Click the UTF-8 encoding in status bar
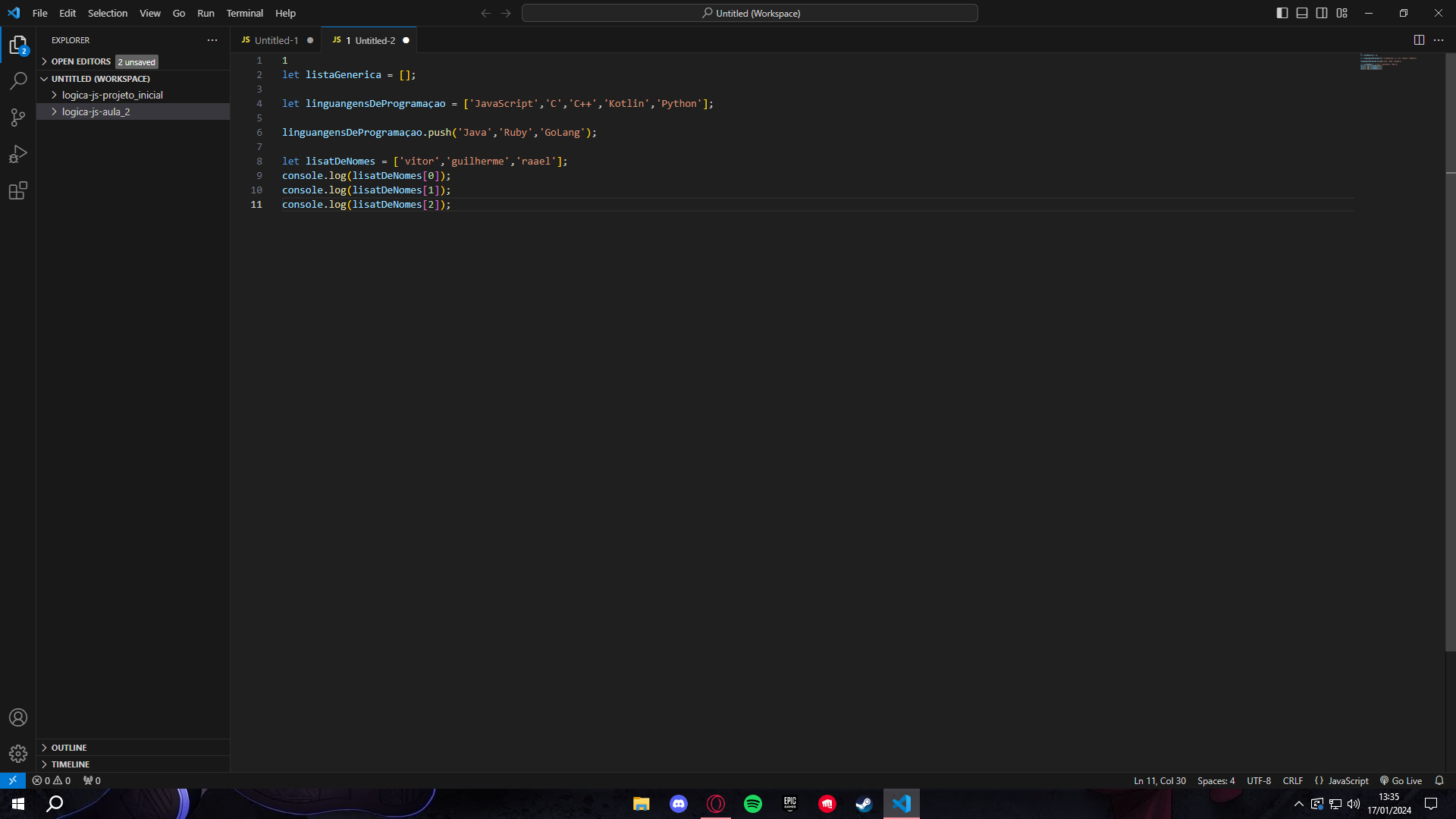The width and height of the screenshot is (1456, 819). click(1258, 780)
